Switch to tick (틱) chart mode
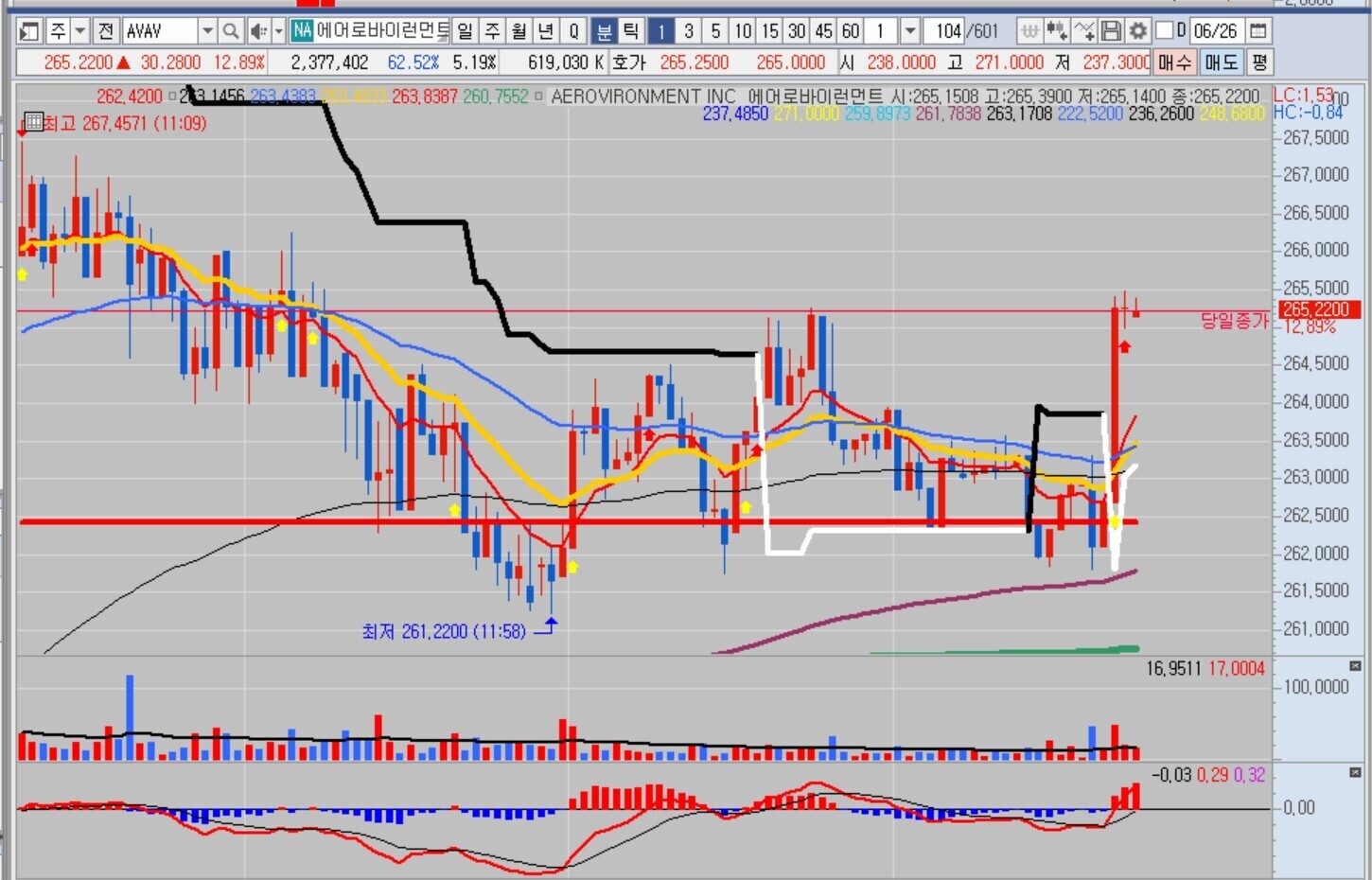 click(x=630, y=31)
